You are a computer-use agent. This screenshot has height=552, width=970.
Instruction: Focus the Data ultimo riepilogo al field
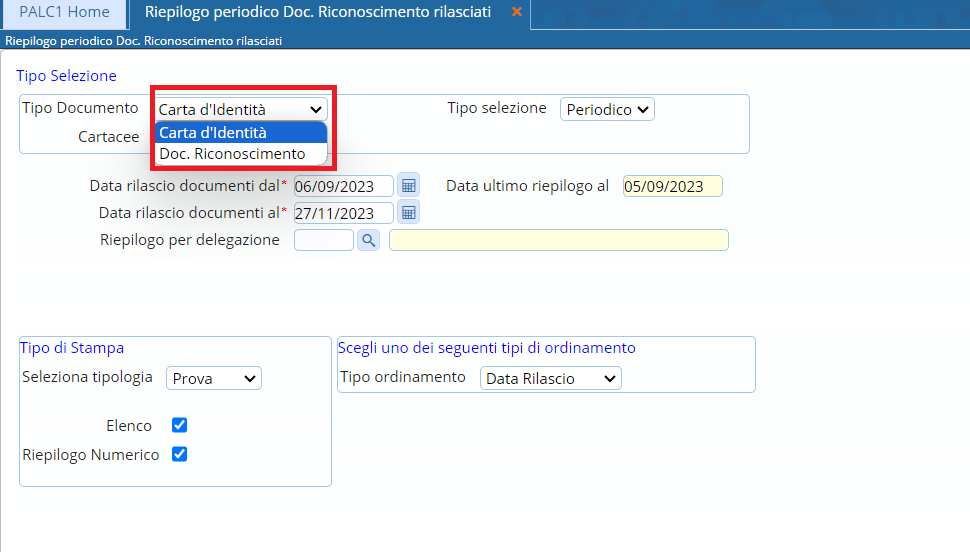671,186
